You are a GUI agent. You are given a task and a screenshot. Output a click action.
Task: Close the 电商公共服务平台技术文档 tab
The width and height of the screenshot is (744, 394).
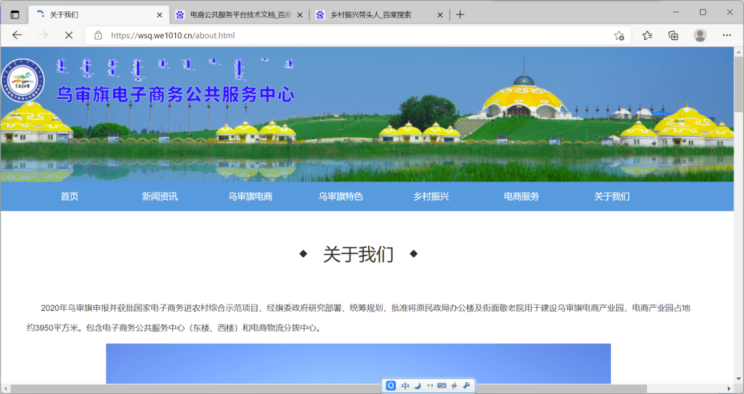tap(300, 15)
